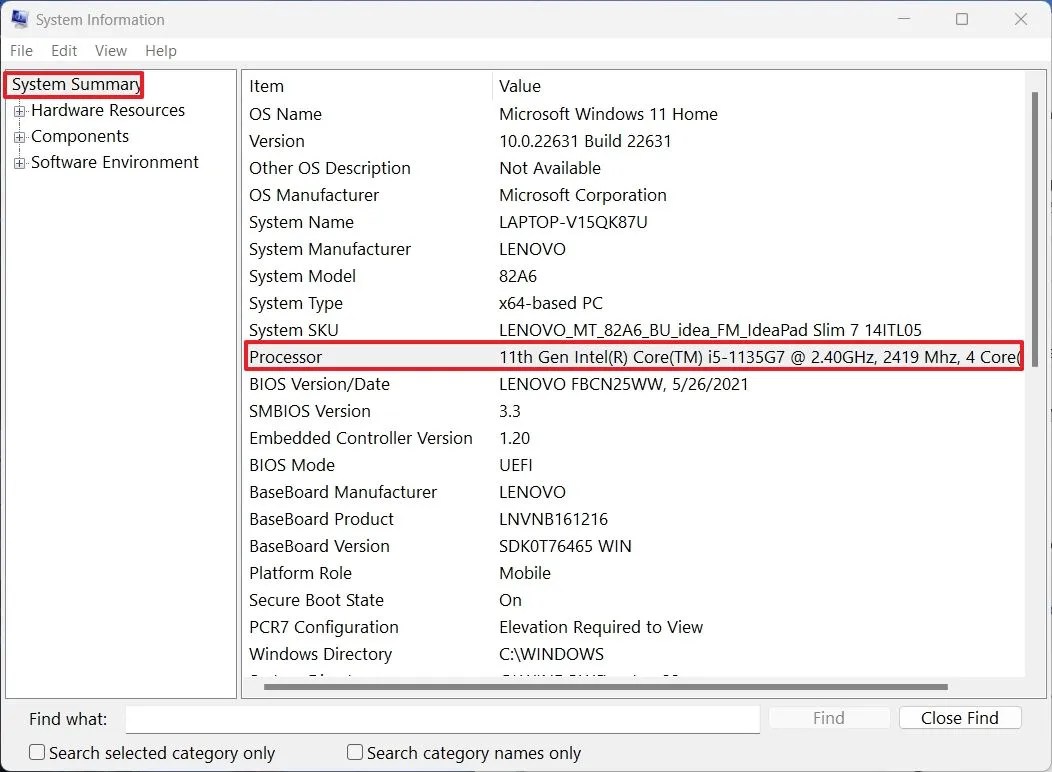This screenshot has width=1052, height=772.
Task: Open the View menu
Action: [110, 50]
